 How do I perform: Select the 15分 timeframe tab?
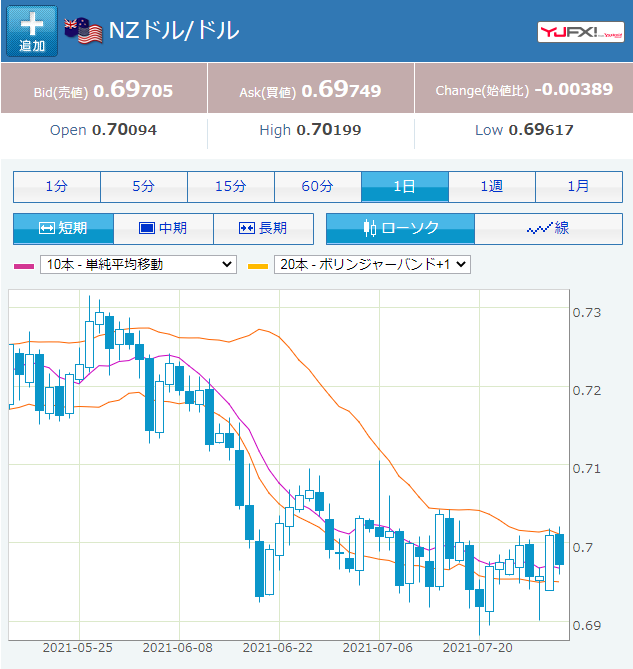tap(231, 186)
